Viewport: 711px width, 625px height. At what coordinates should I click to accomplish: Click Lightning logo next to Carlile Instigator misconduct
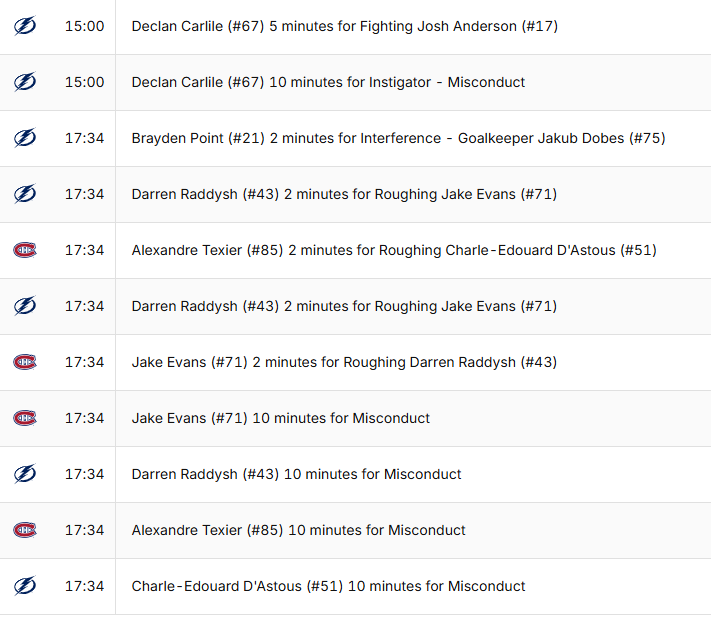coord(25,82)
